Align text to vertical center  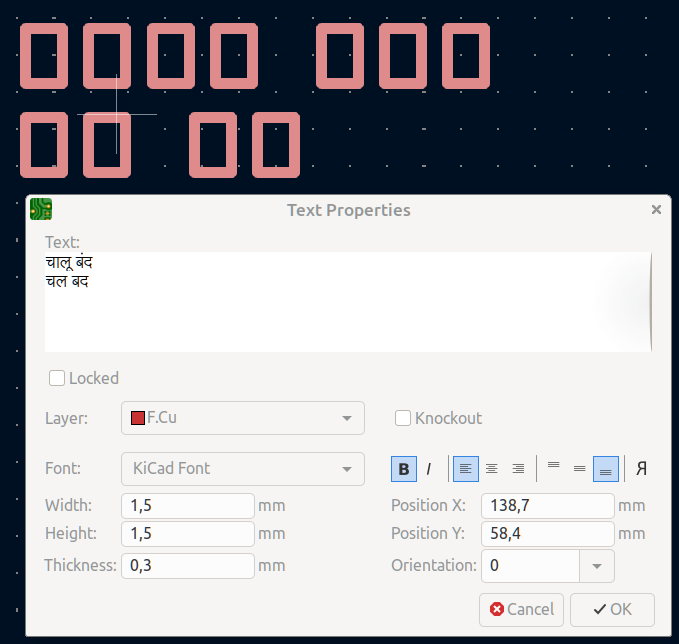(x=579, y=468)
